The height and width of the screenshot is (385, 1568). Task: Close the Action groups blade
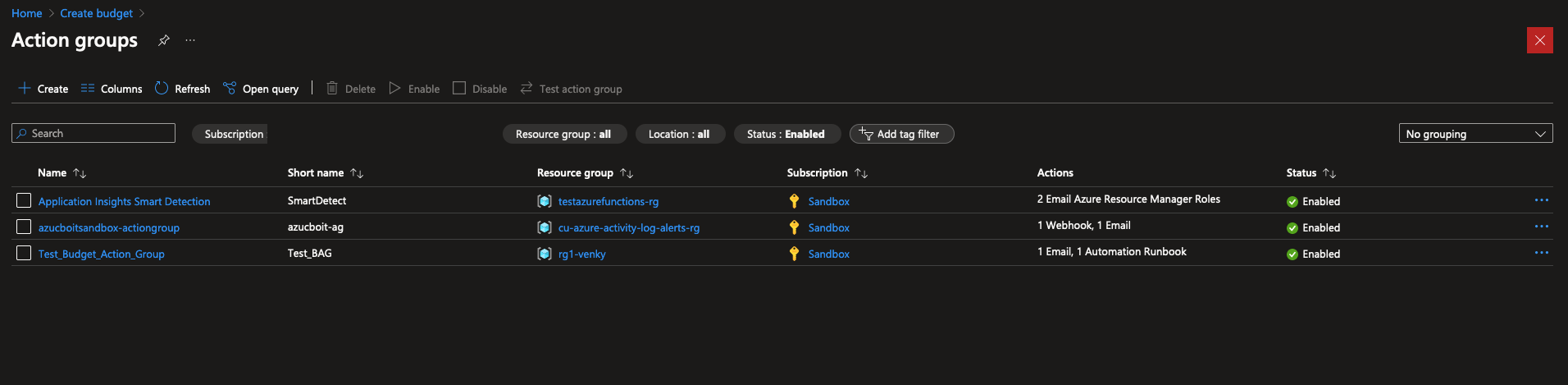point(1539,40)
